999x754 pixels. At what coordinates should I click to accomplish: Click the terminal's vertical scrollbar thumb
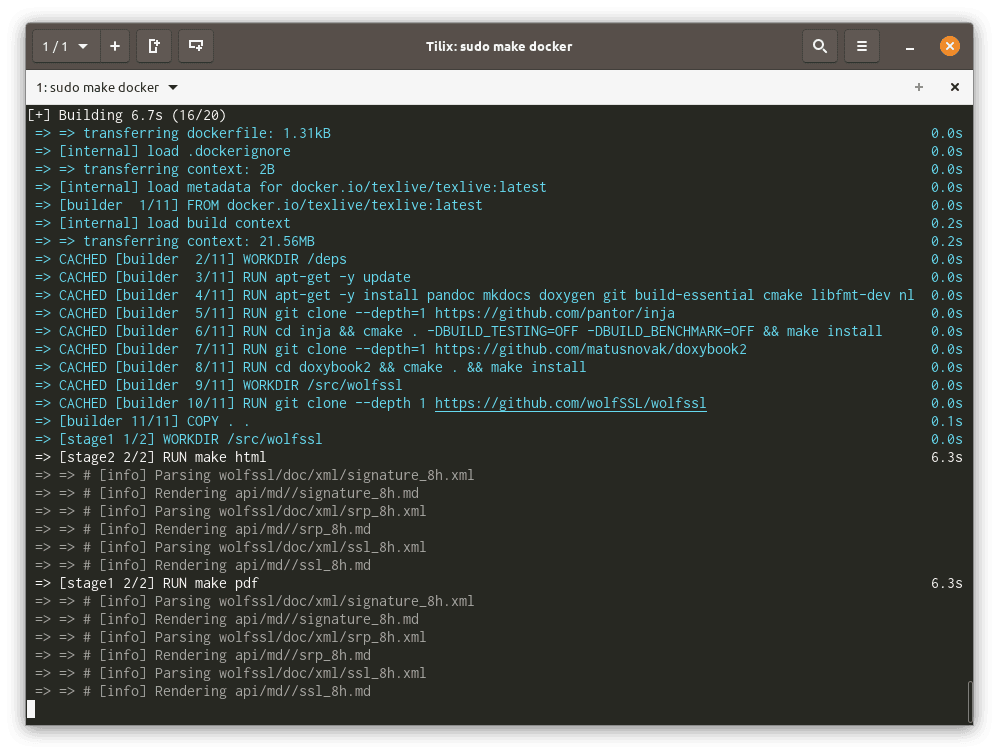pyautogui.click(x=969, y=701)
